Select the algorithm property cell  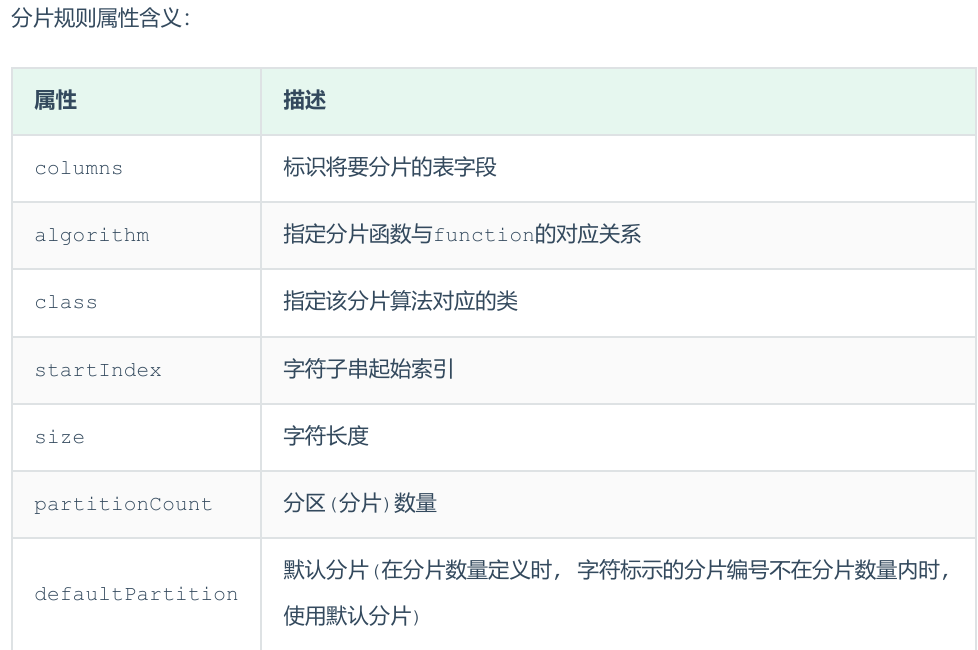[91, 236]
